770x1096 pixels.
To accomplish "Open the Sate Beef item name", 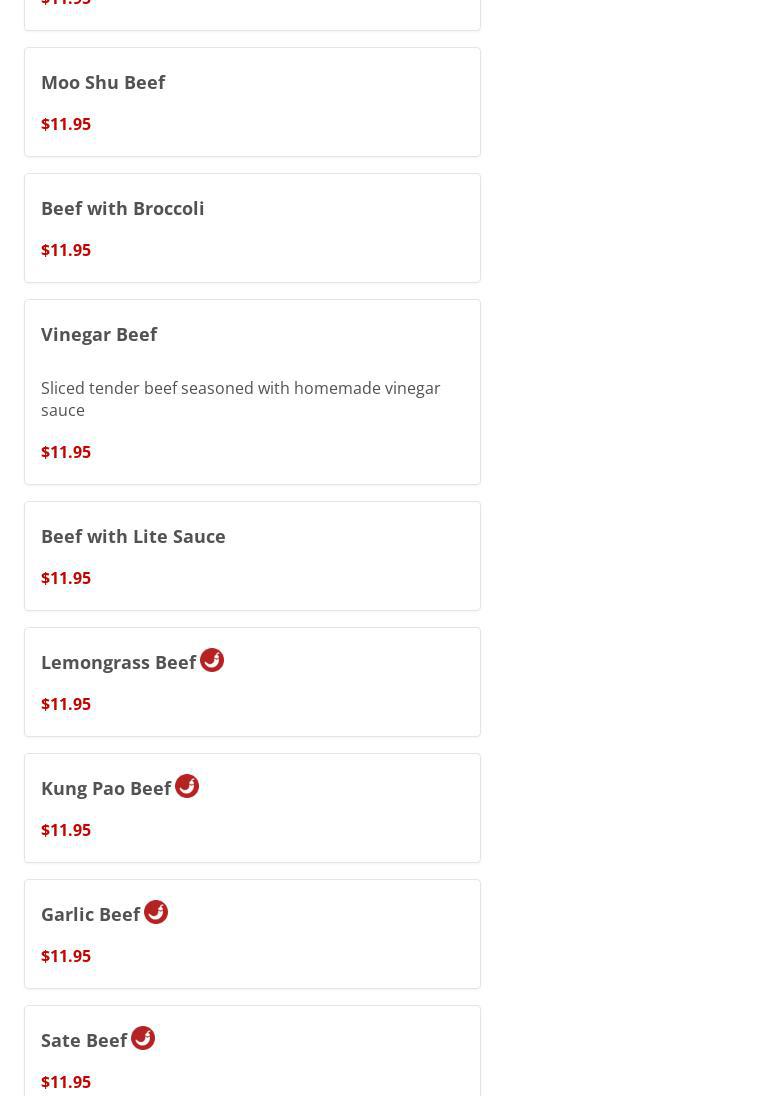I will pos(84,1040).
